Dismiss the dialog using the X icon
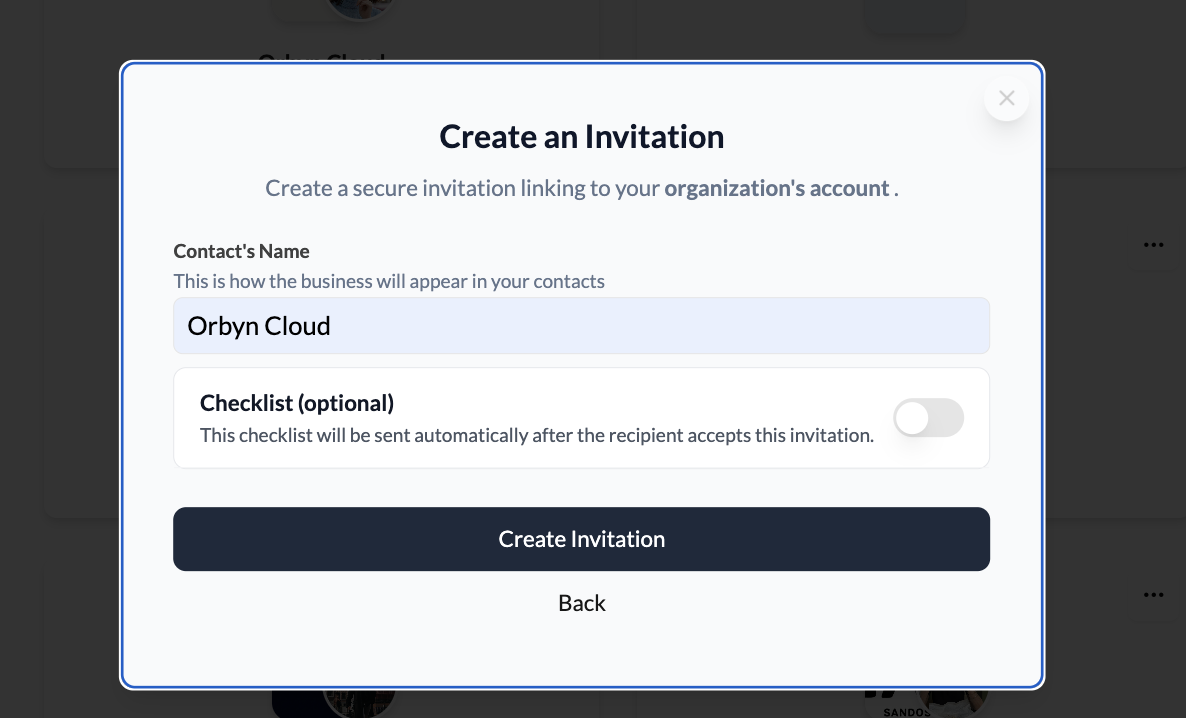Viewport: 1186px width, 718px height. 1006,98
